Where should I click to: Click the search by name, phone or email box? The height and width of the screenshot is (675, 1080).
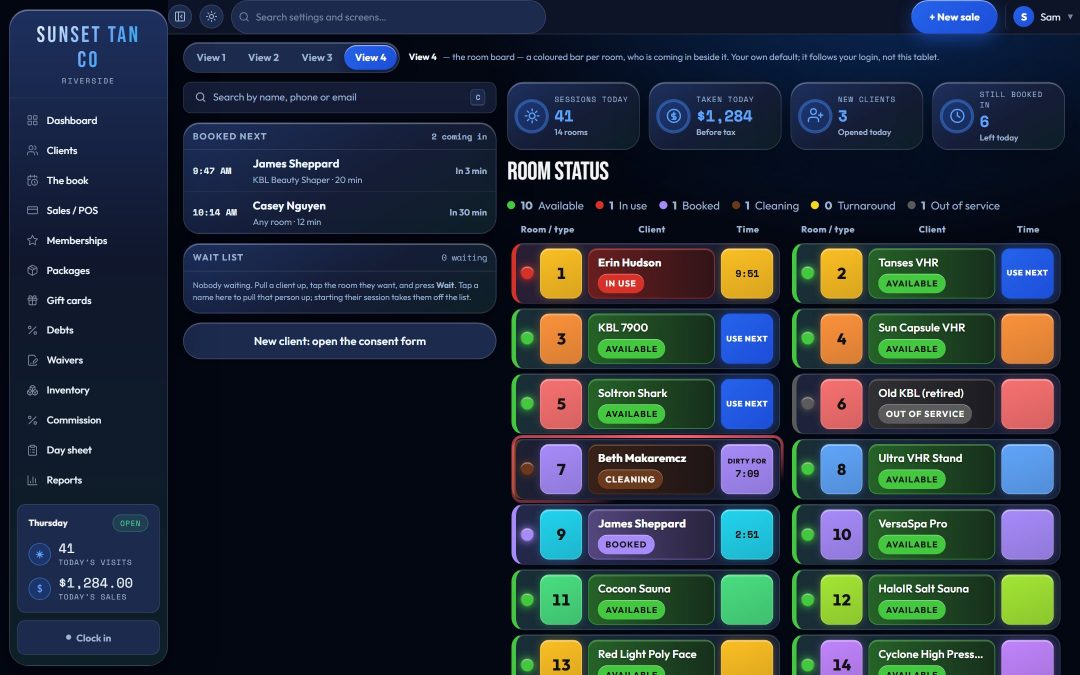340,97
